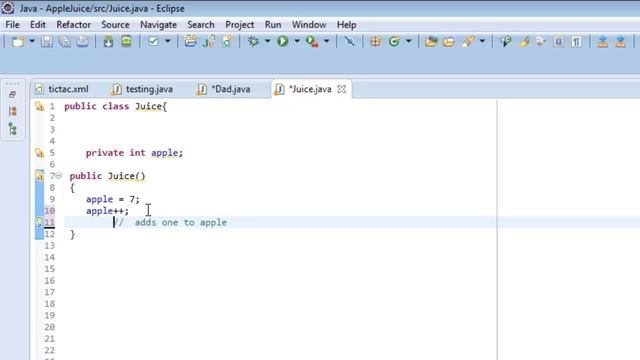The width and height of the screenshot is (640, 360).
Task: Open the Refactor menu
Action: [73, 25]
